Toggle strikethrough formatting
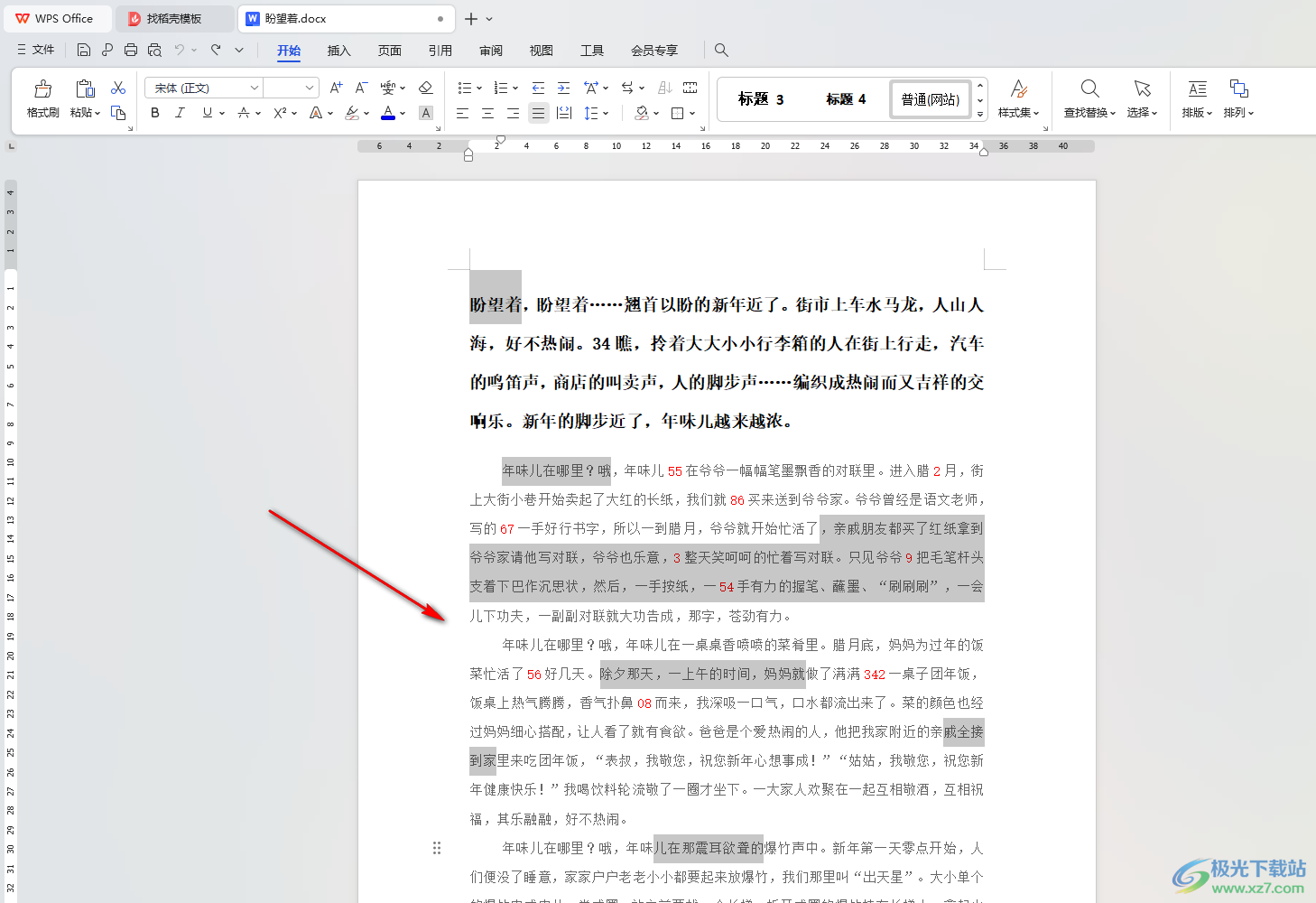The image size is (1316, 903). pos(244,113)
